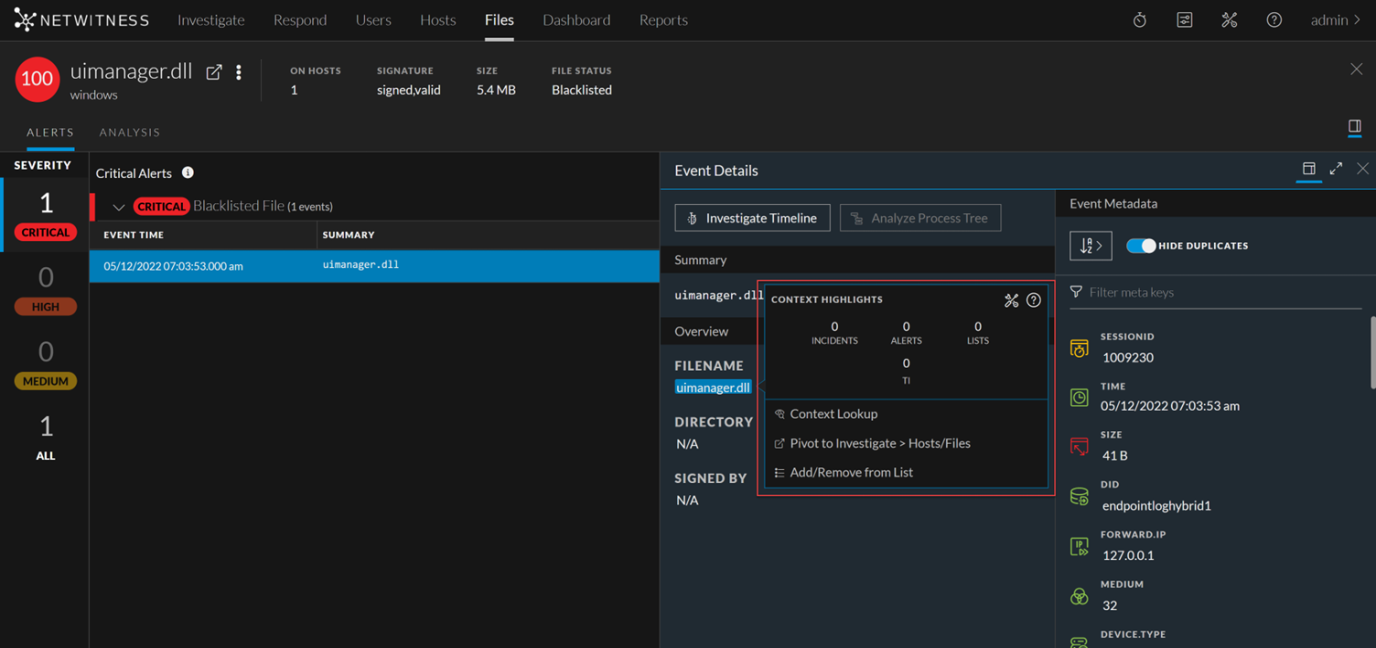This screenshot has height=648, width=1376.
Task: Click the admin tools icon in top bar
Action: point(1229,20)
